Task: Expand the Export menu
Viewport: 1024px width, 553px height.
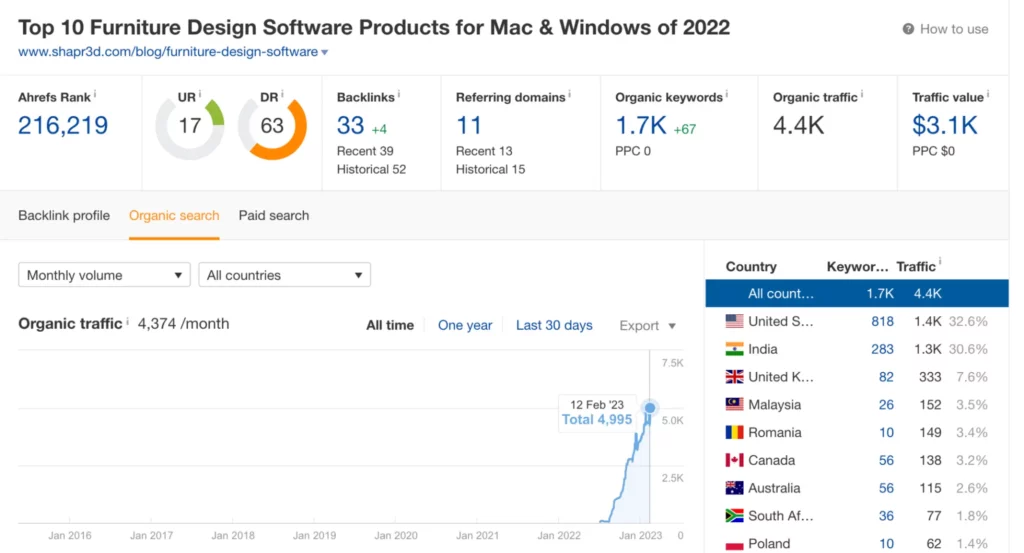Action: 648,325
